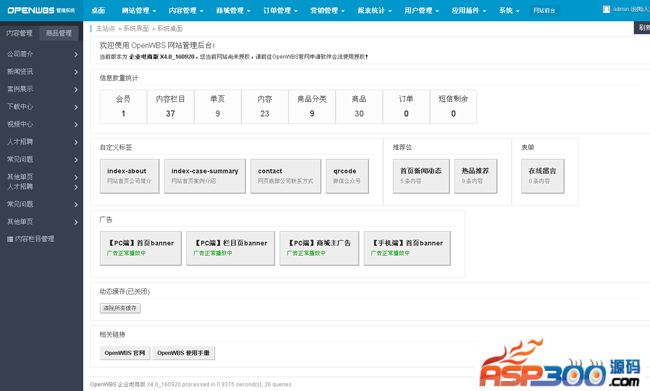Screen dimensions: 650x391
Task: Click the admin user avatar icon
Action: point(606,9)
